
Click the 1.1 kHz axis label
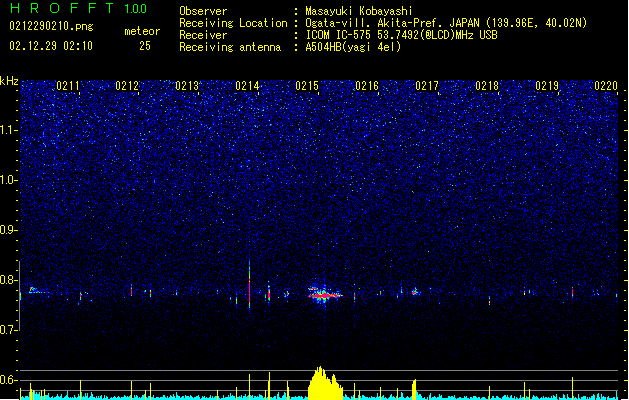pyautogui.click(x=9, y=130)
